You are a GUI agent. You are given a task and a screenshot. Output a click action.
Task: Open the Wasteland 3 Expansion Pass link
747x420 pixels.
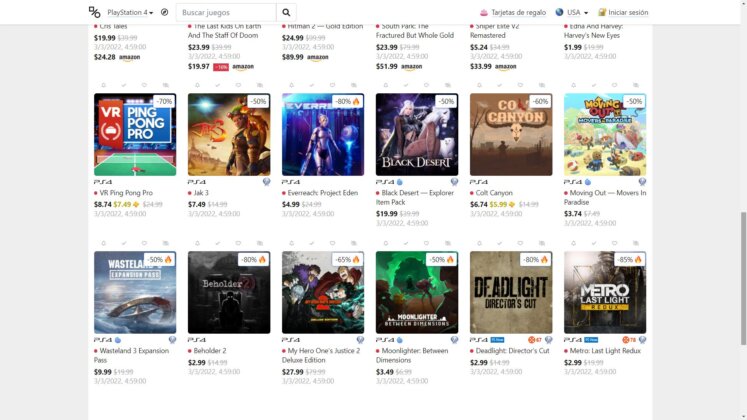[x=131, y=355]
